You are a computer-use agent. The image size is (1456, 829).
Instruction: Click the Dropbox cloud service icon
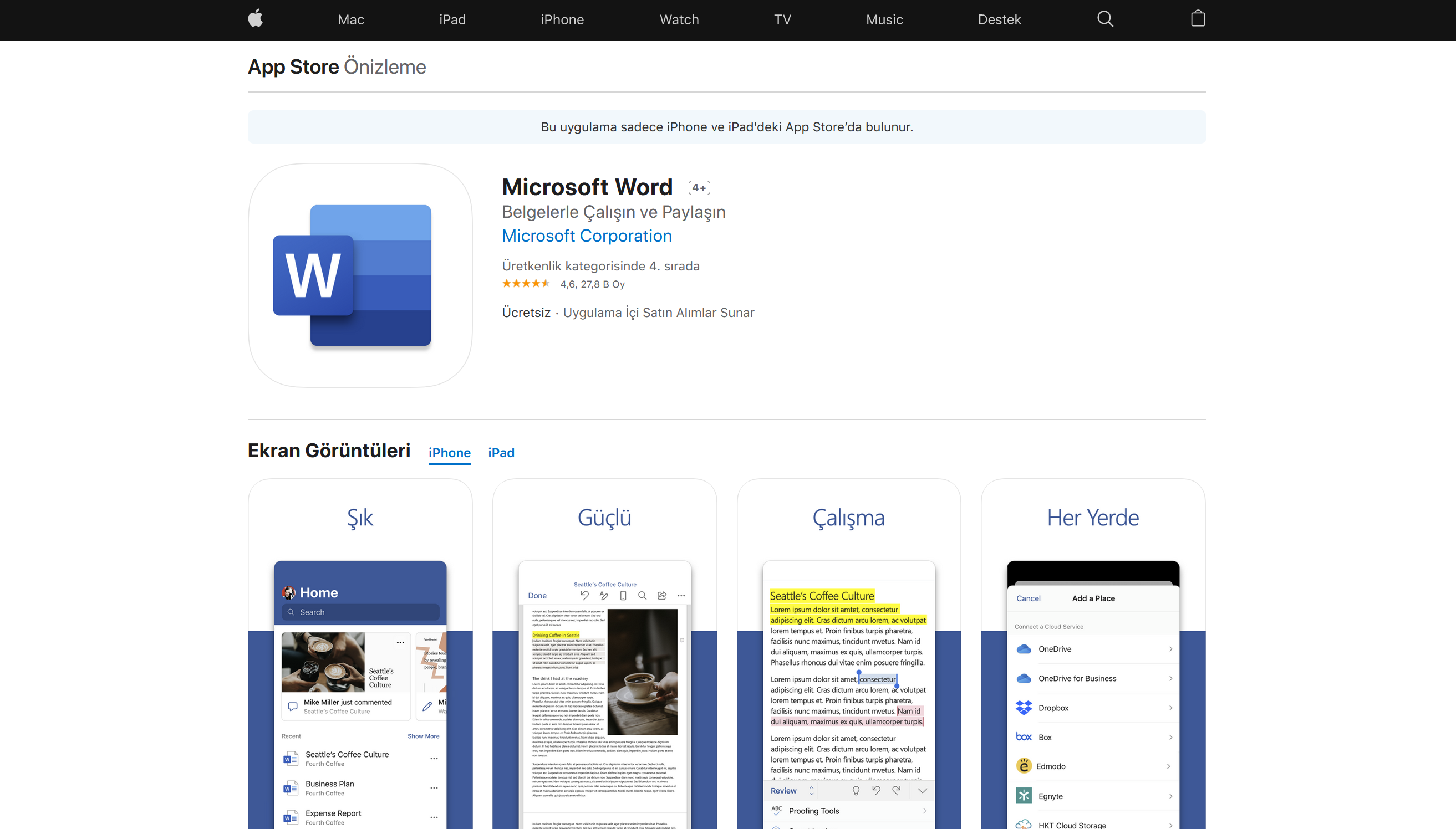point(1024,708)
